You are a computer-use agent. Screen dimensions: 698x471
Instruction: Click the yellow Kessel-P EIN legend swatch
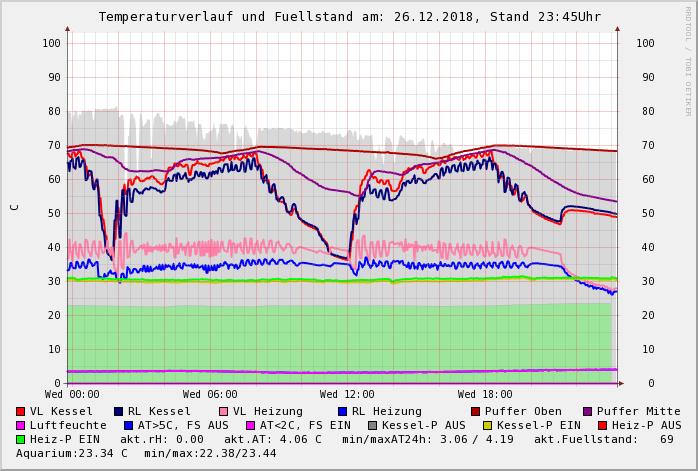490,425
